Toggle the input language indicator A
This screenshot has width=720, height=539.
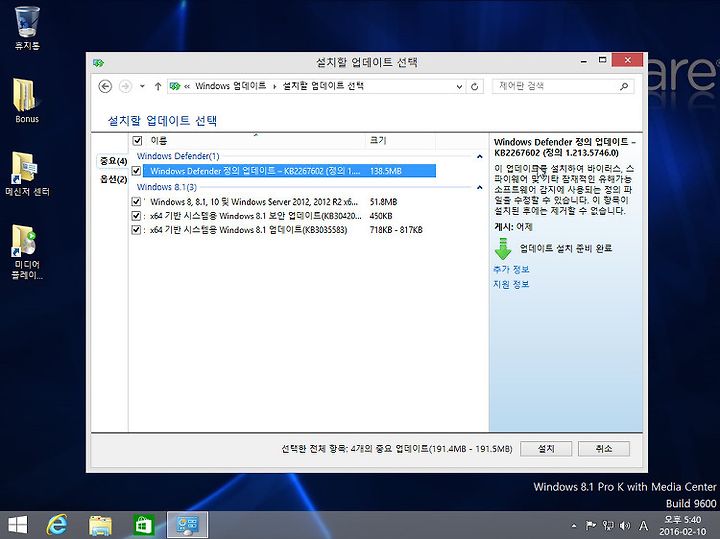[x=644, y=525]
